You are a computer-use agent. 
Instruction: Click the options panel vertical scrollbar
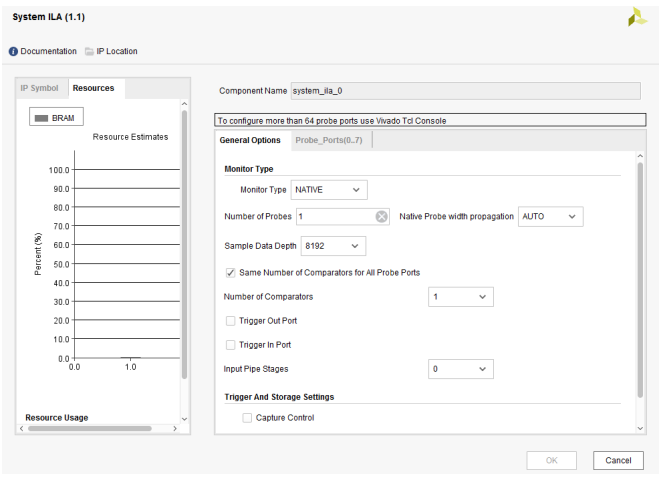(640, 280)
